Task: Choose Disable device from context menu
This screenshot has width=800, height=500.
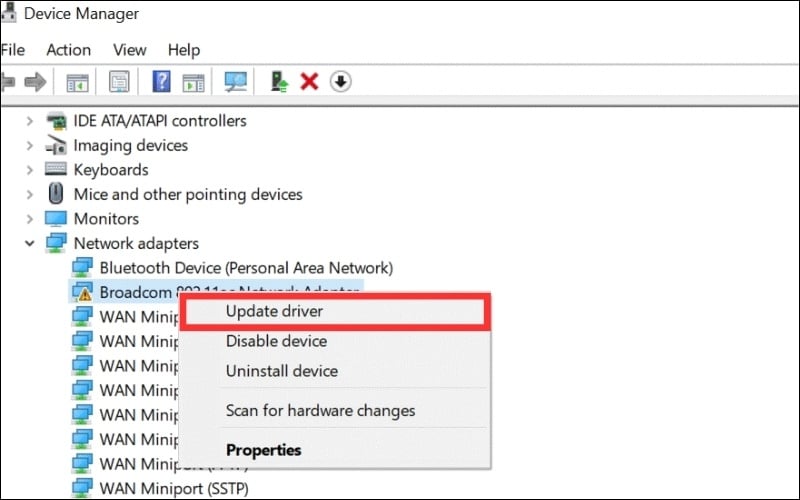Action: (335, 341)
